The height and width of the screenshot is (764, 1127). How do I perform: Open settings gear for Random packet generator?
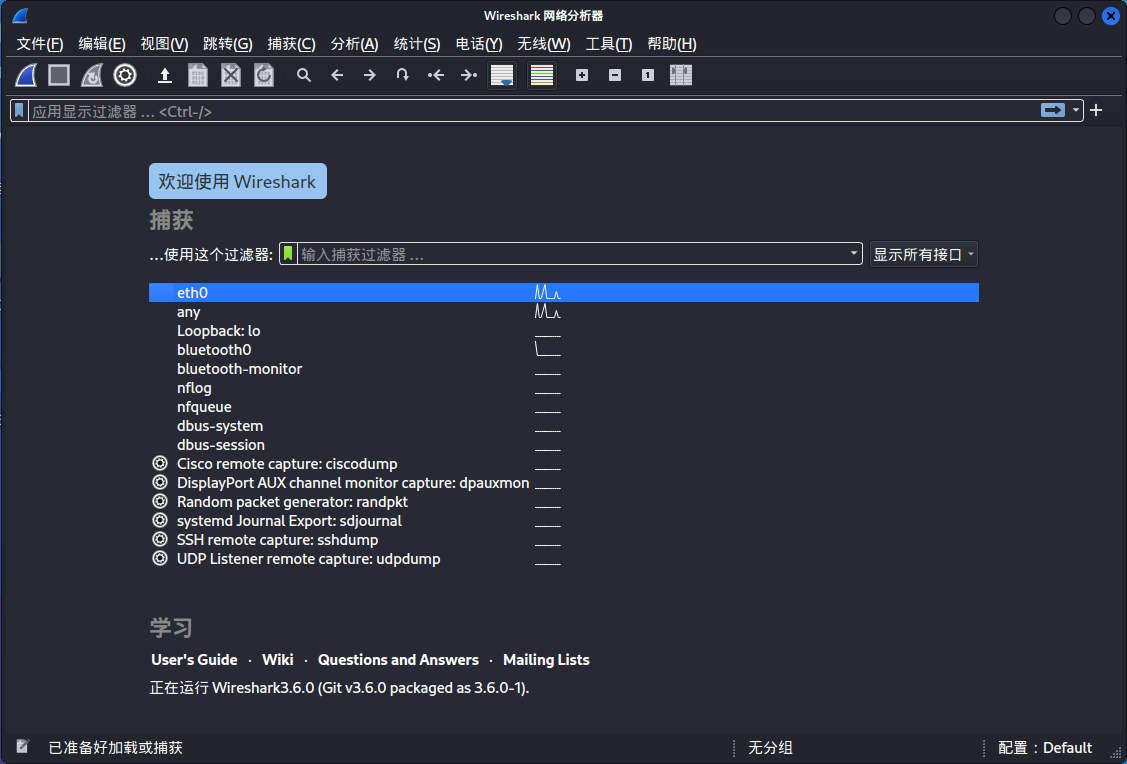[x=160, y=502]
